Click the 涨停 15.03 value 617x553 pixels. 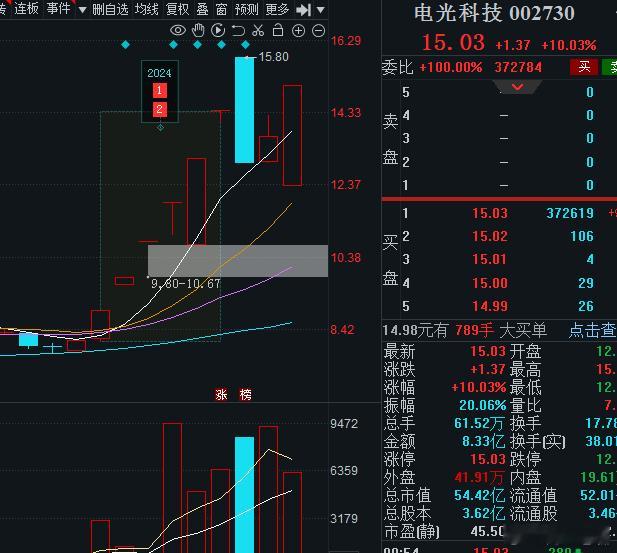[488, 459]
